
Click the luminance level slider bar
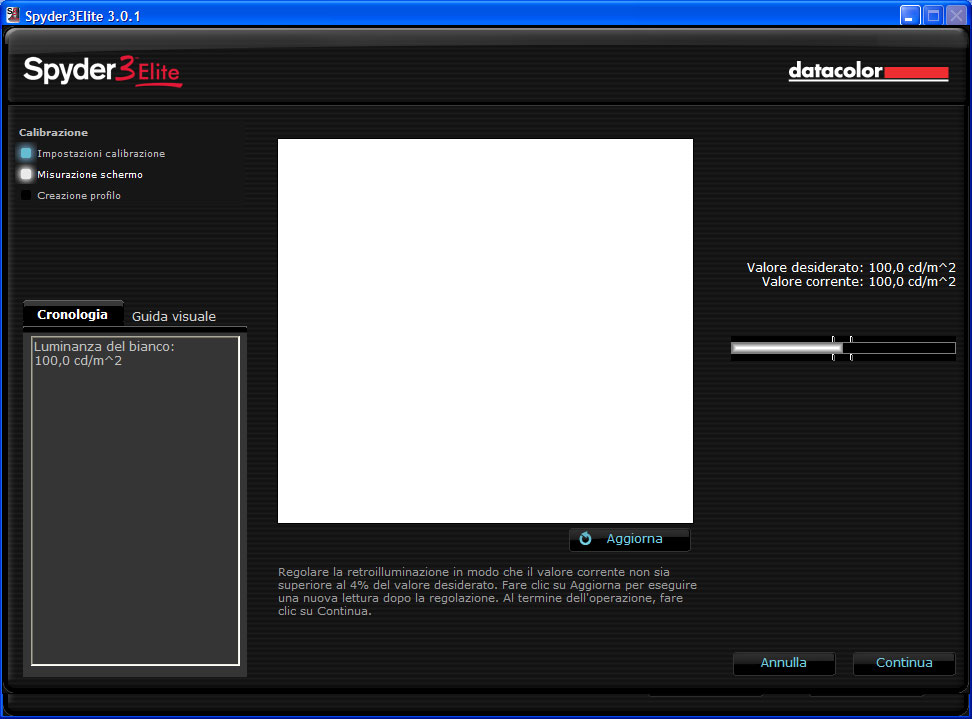click(843, 348)
